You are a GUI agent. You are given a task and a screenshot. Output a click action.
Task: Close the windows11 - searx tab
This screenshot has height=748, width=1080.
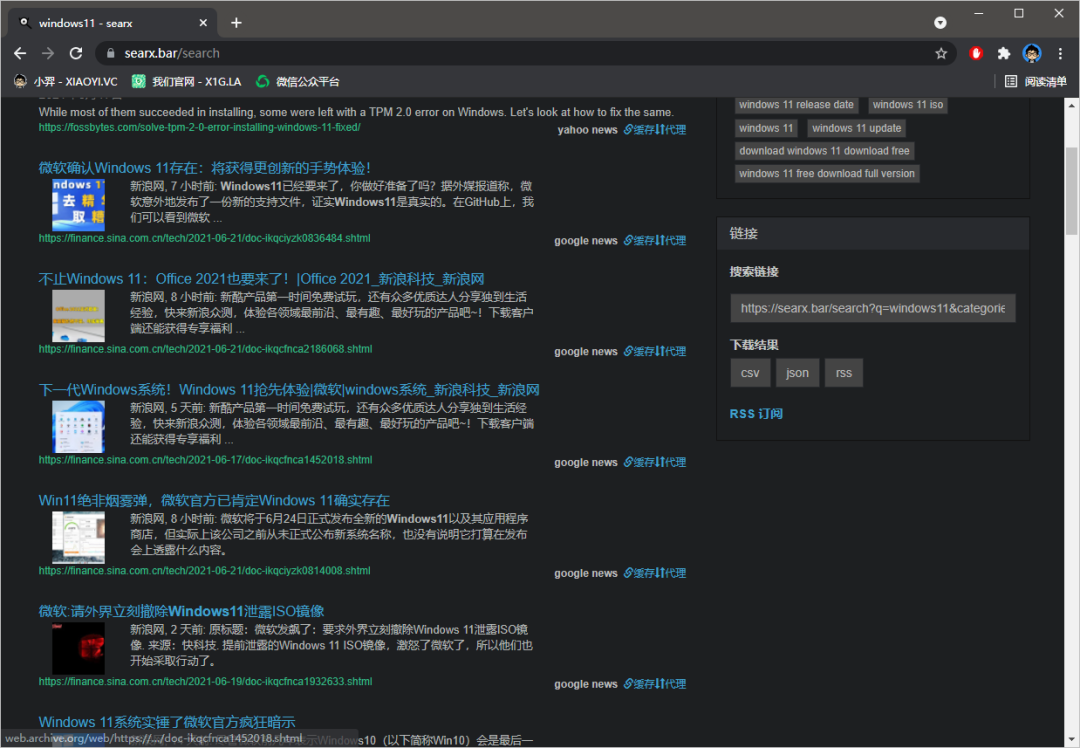(203, 22)
